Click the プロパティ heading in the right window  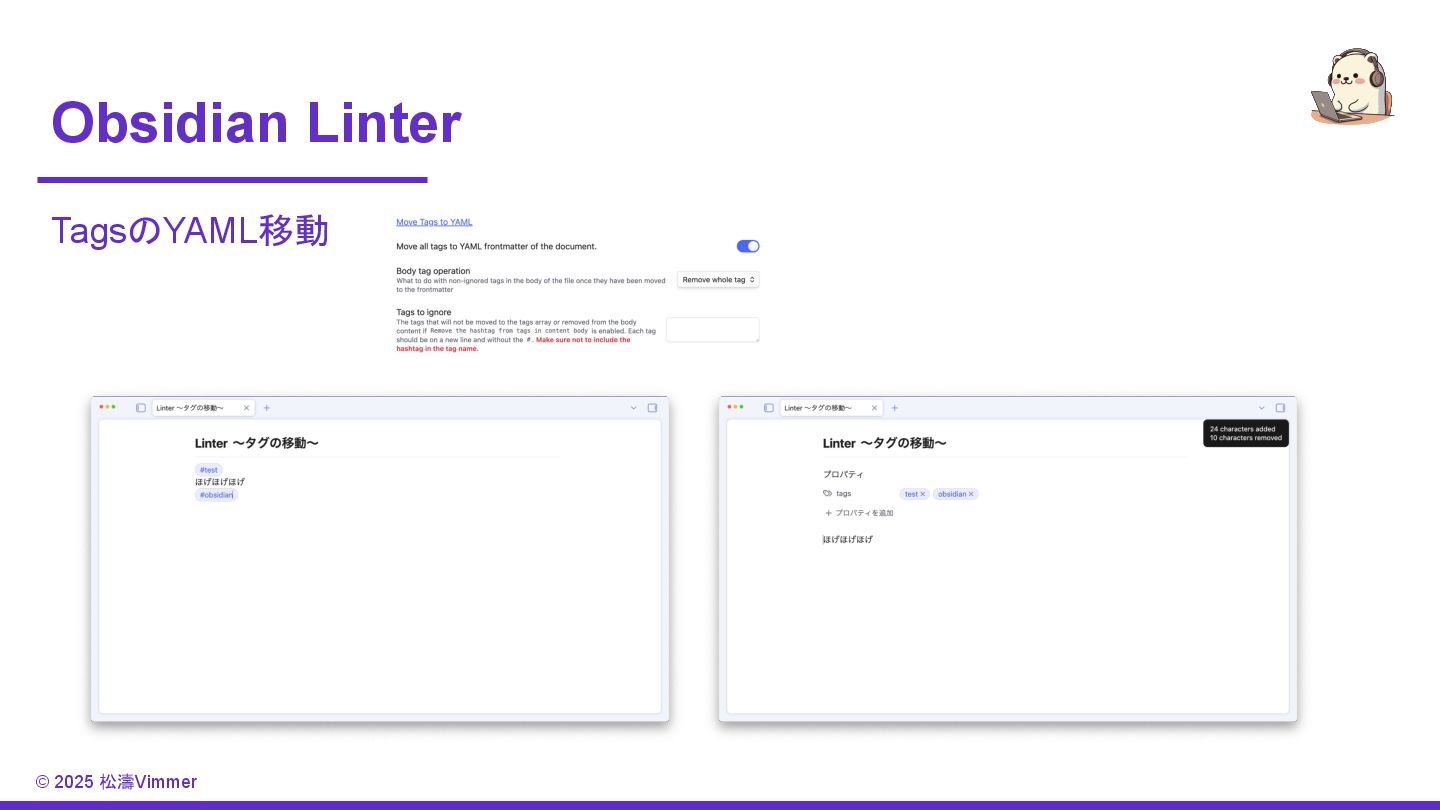pos(843,474)
